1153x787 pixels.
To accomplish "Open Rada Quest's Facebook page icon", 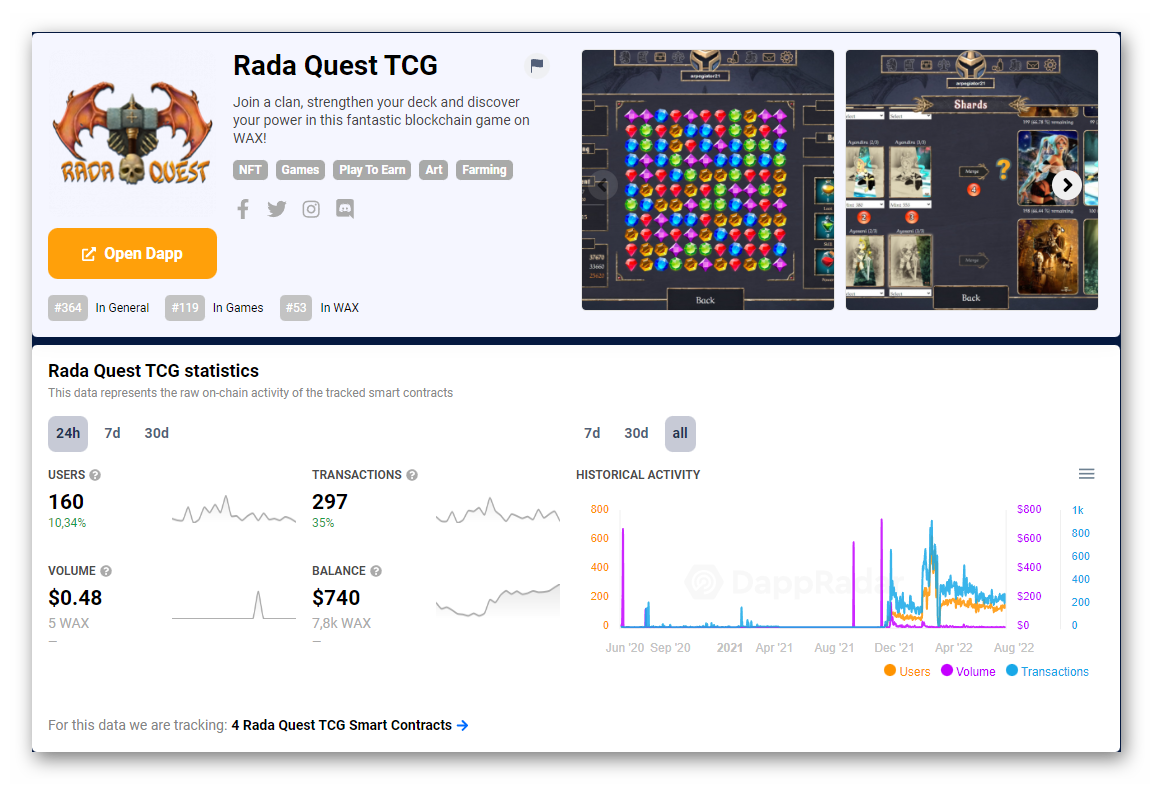I will pyautogui.click(x=243, y=209).
